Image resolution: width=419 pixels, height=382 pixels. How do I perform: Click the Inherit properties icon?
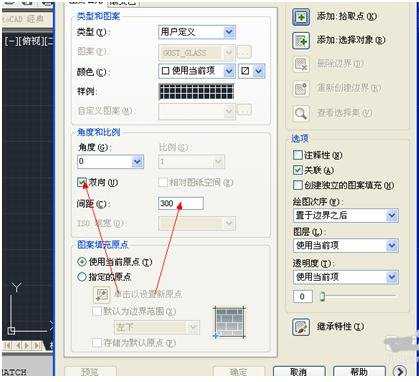coord(301,327)
